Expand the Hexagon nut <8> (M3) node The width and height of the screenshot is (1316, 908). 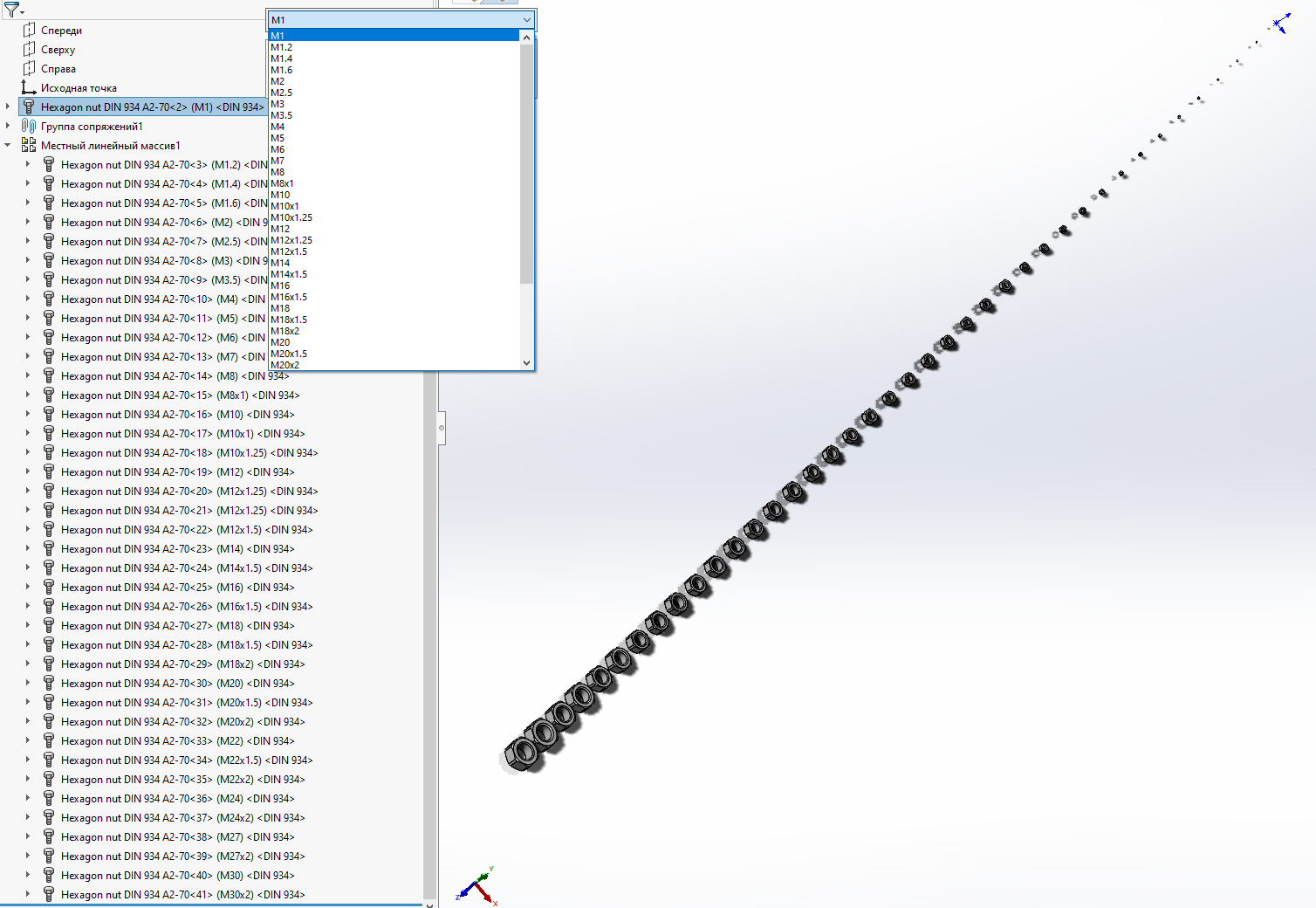click(x=28, y=260)
